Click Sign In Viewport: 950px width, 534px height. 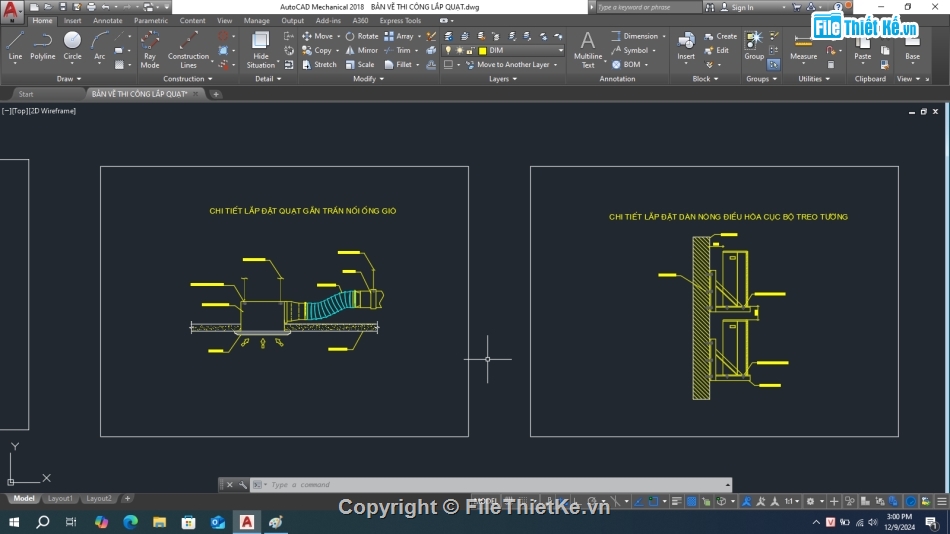[742, 7]
